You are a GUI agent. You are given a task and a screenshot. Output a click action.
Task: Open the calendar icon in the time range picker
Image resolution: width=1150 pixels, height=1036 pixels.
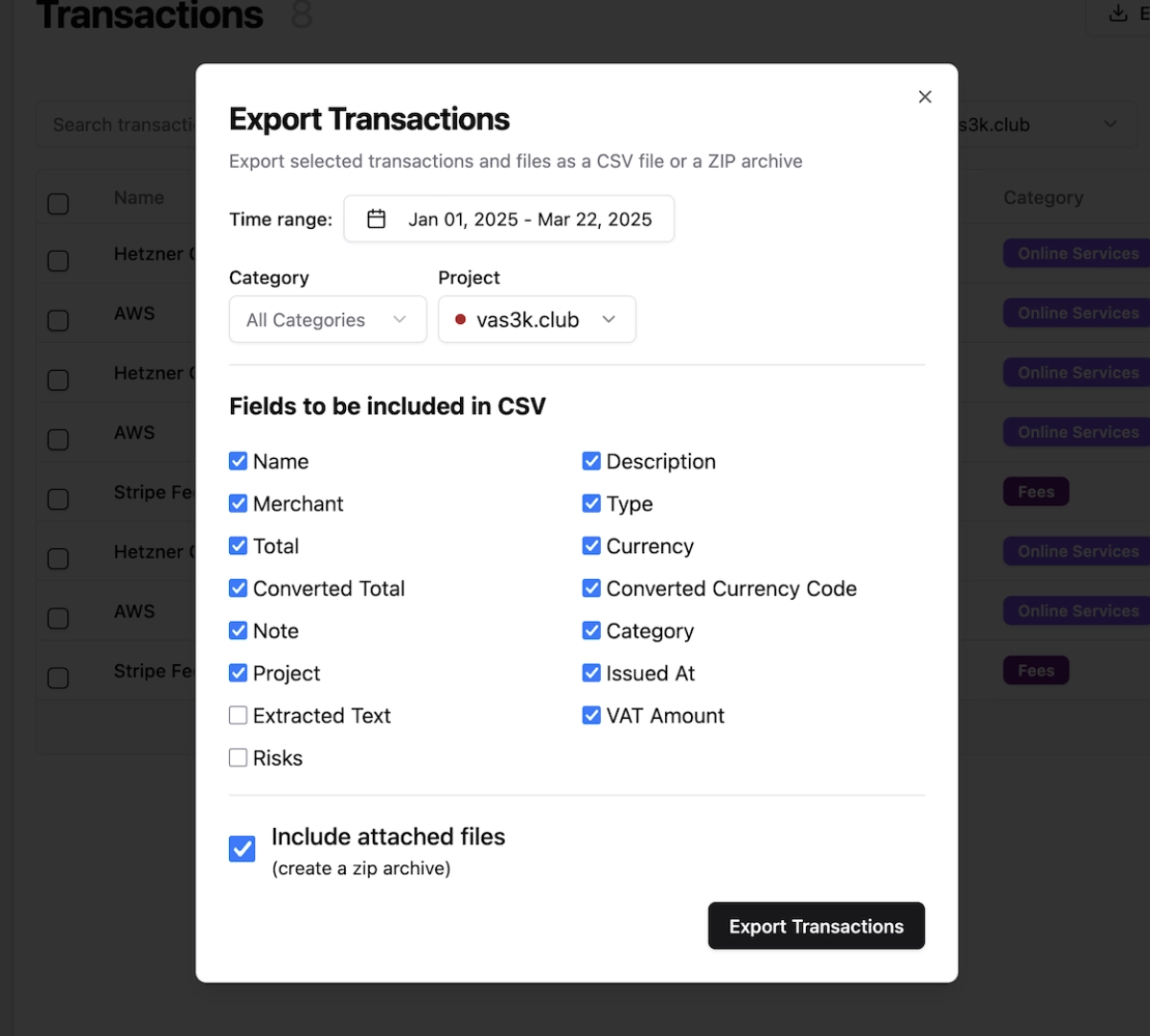click(x=375, y=219)
